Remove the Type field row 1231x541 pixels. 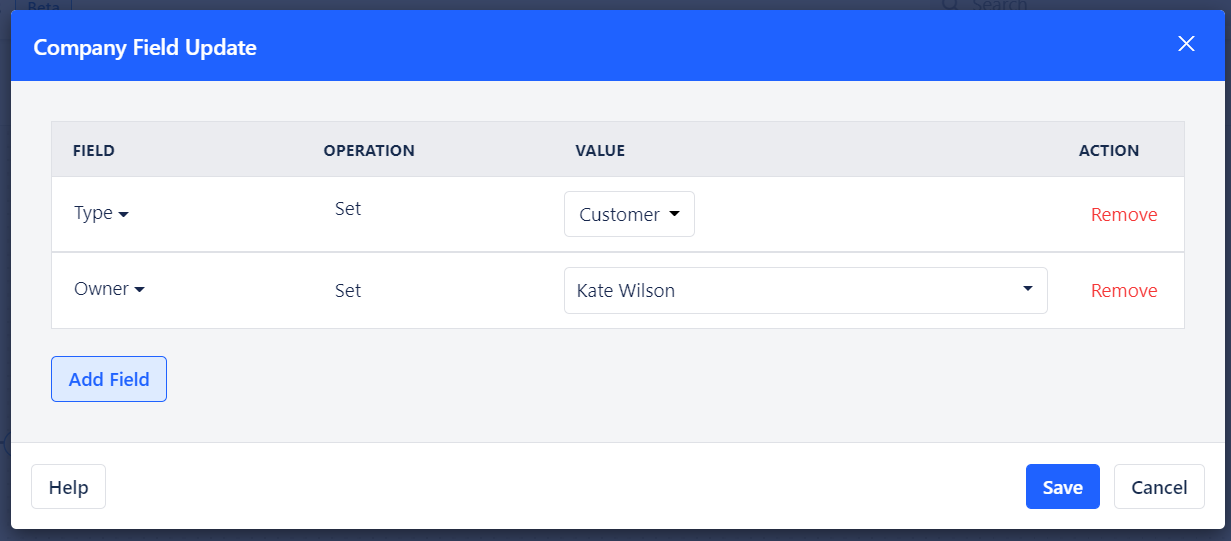(1124, 214)
